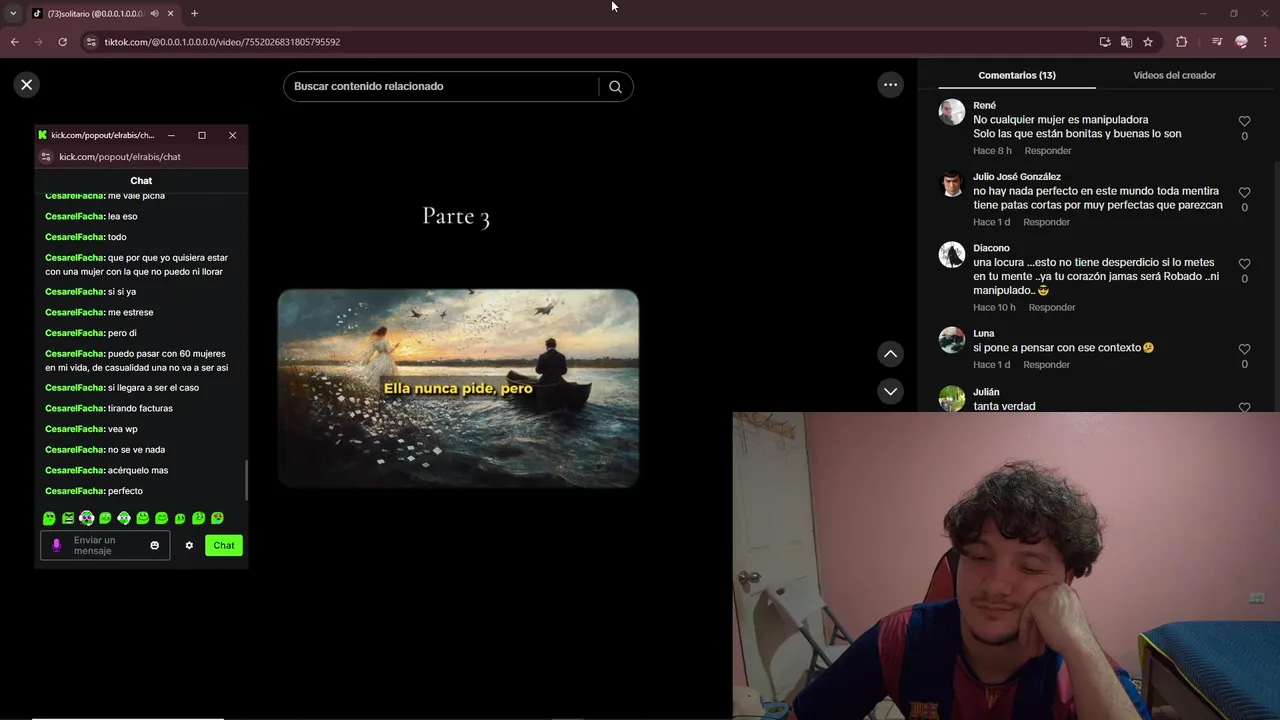Open a new tab with plus button
This screenshot has height=720, width=1280.
coord(194,13)
